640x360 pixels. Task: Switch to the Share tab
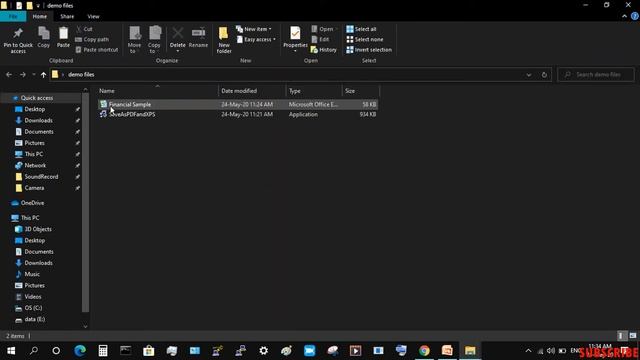[67, 16]
